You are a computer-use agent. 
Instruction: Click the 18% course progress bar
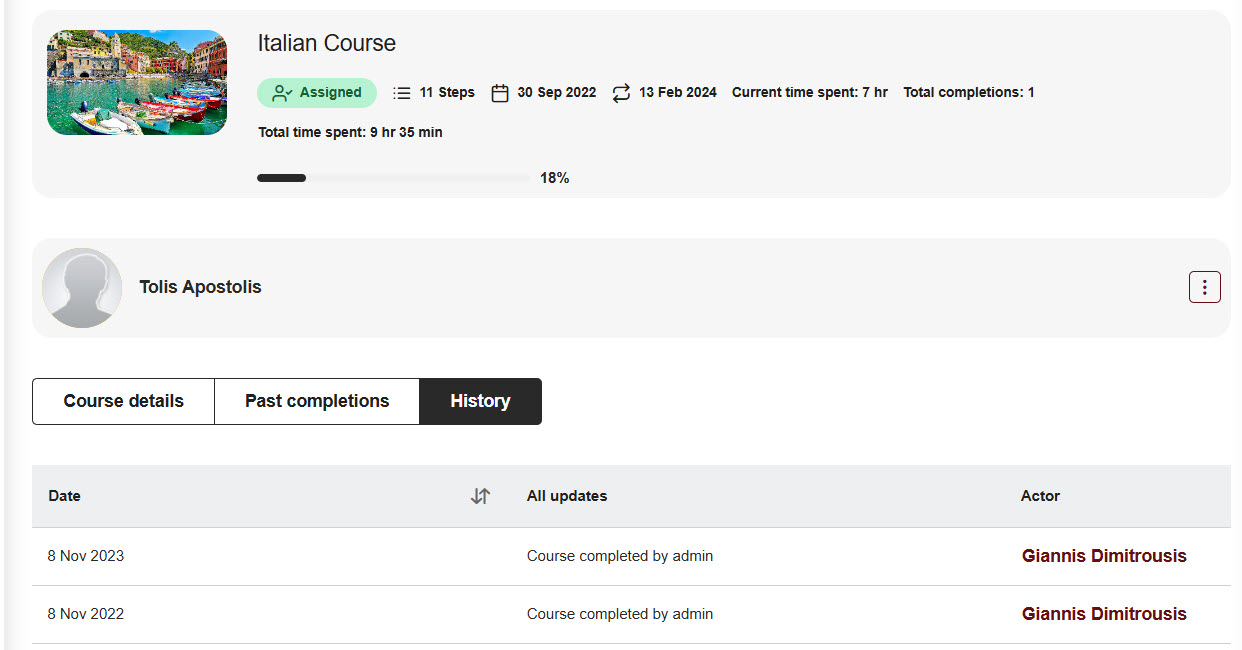click(394, 178)
